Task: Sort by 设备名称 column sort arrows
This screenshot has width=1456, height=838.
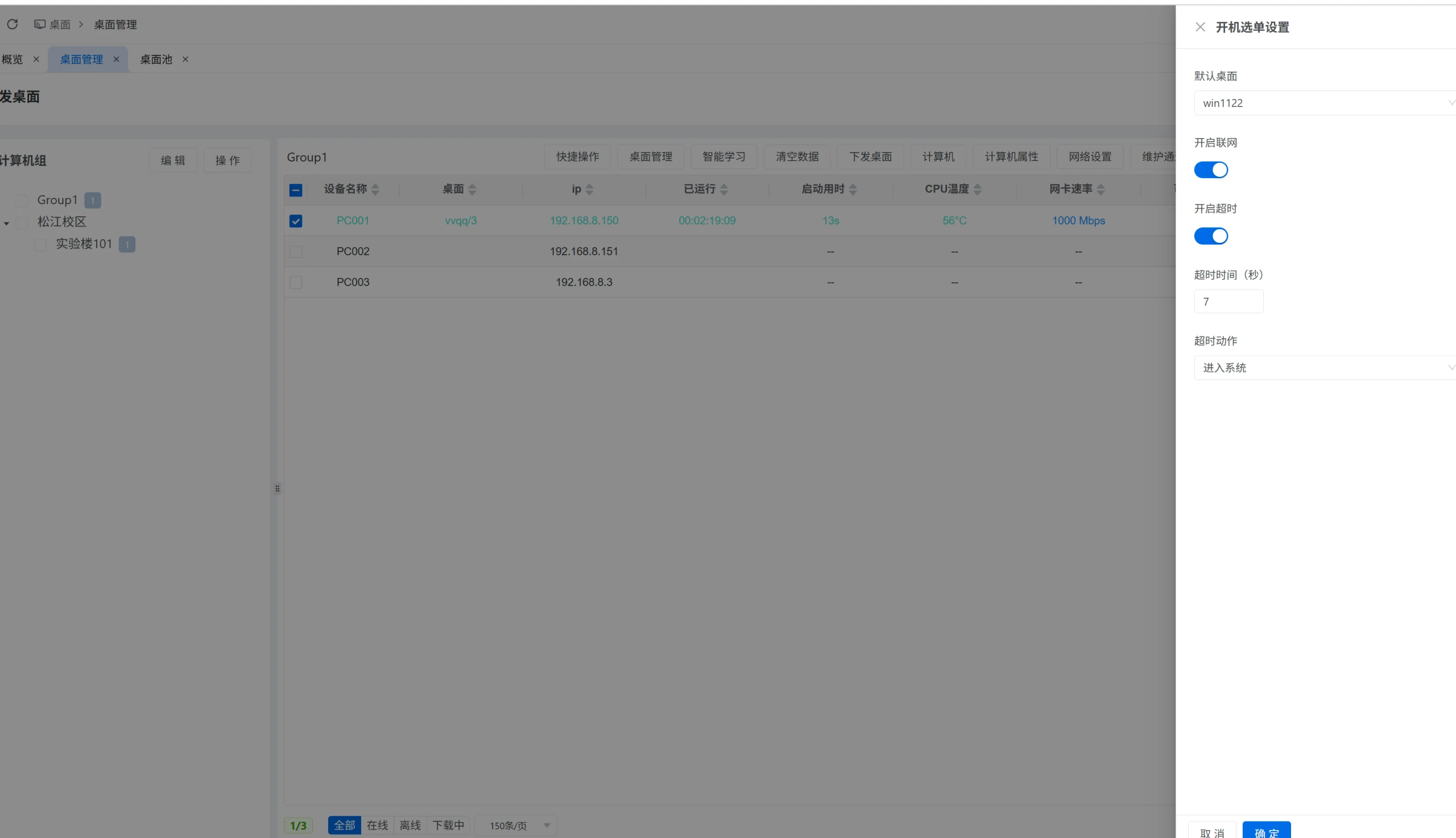Action: coord(375,189)
